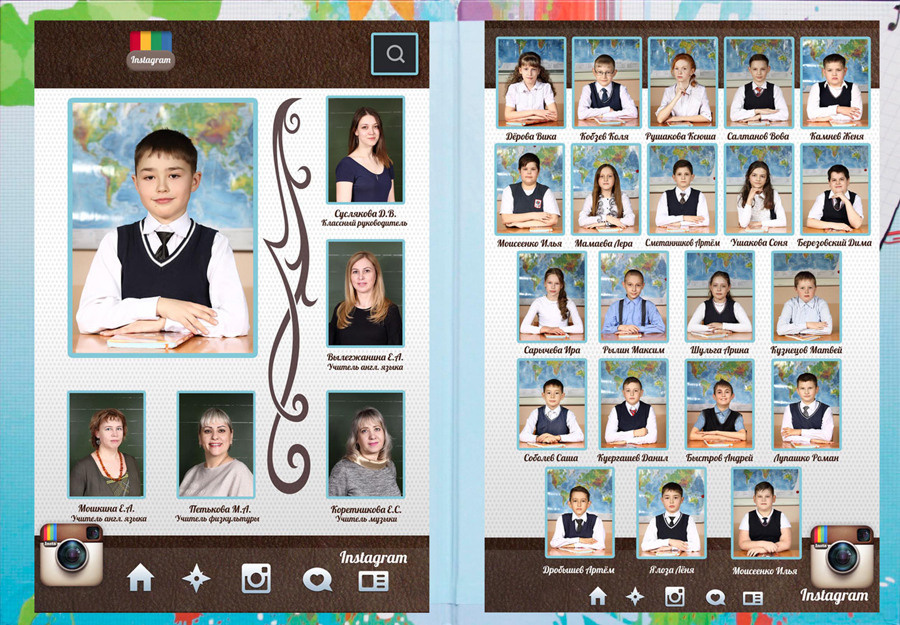Open heart speech bubble icon on right page

(715, 597)
